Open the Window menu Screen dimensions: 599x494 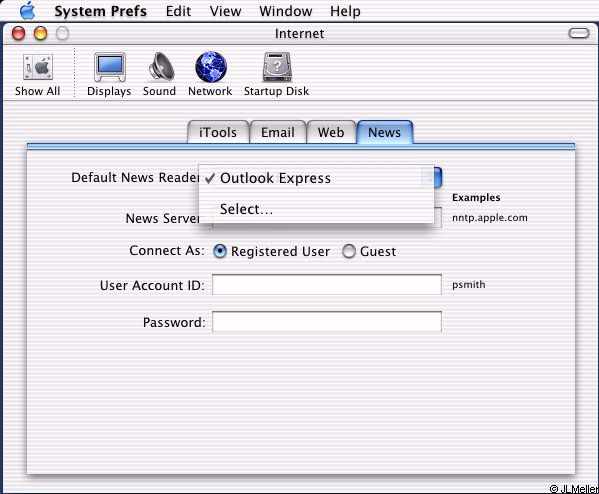click(x=285, y=11)
